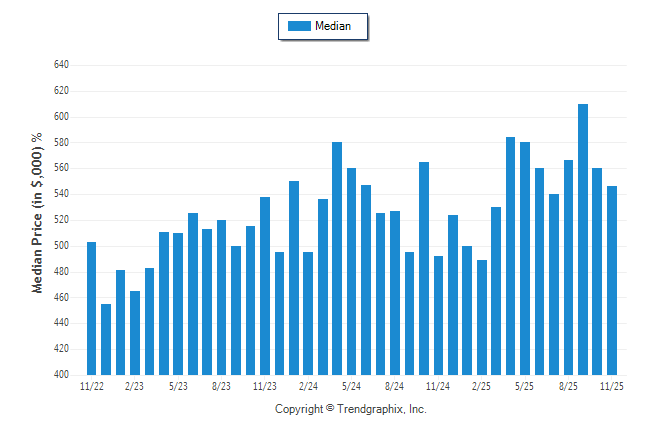The width and height of the screenshot is (646, 434).
Task: Click the bar above the 2/23 label
Action: pyautogui.click(x=135, y=332)
